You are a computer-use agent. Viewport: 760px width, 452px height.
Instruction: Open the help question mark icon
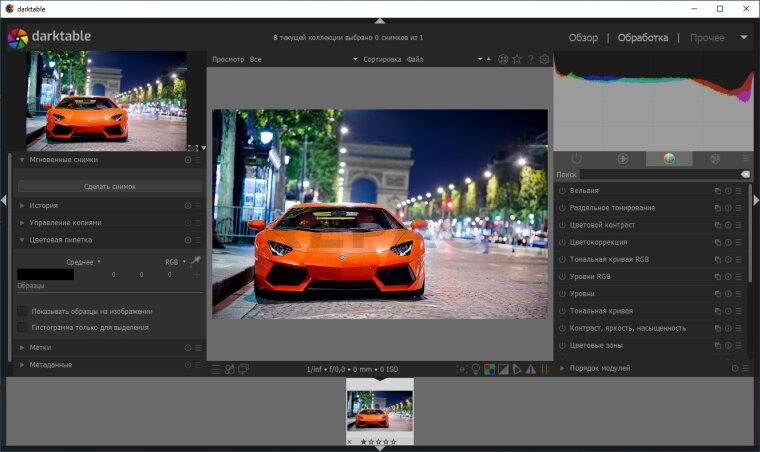(x=531, y=60)
